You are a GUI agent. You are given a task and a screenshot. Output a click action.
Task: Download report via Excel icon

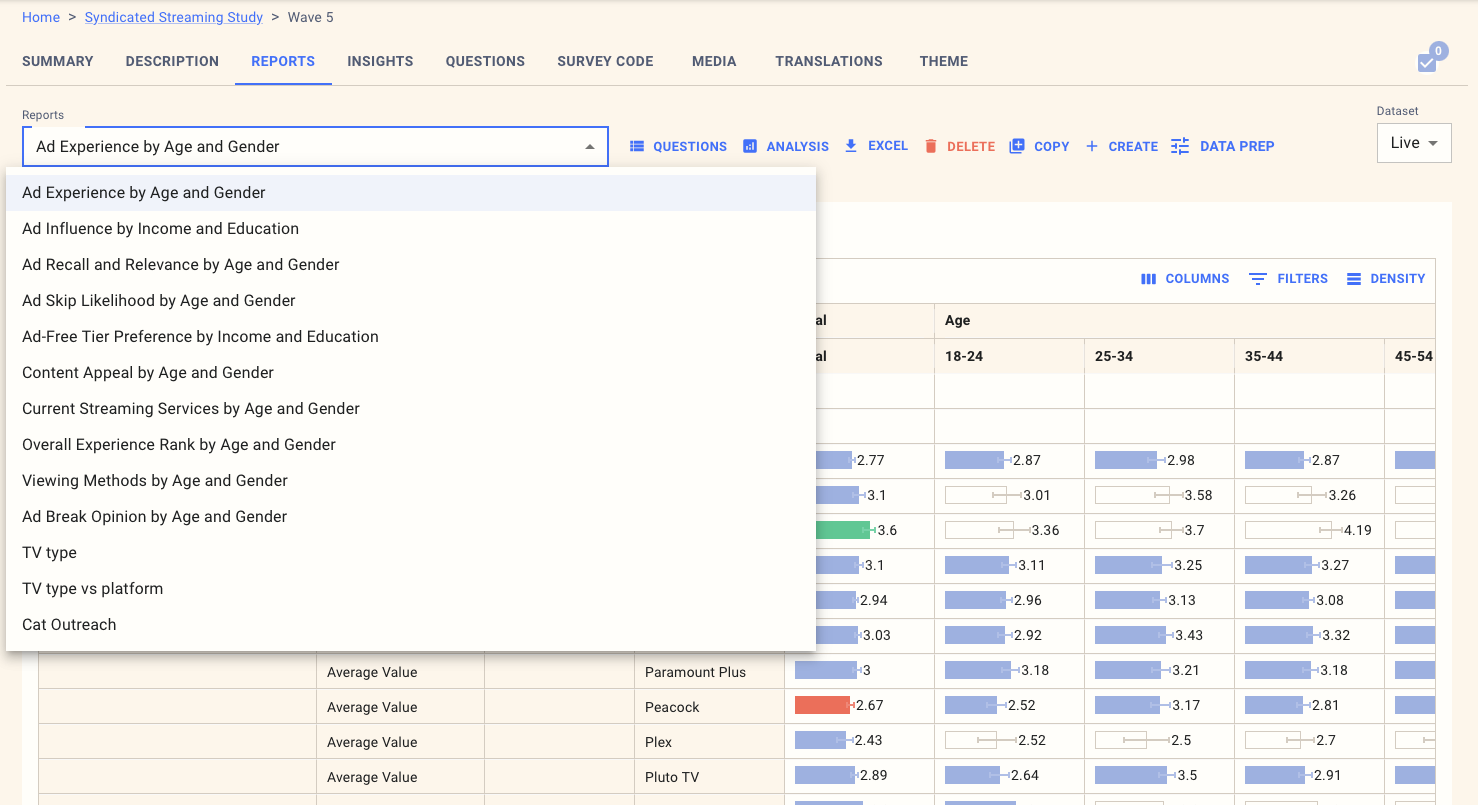pos(851,146)
